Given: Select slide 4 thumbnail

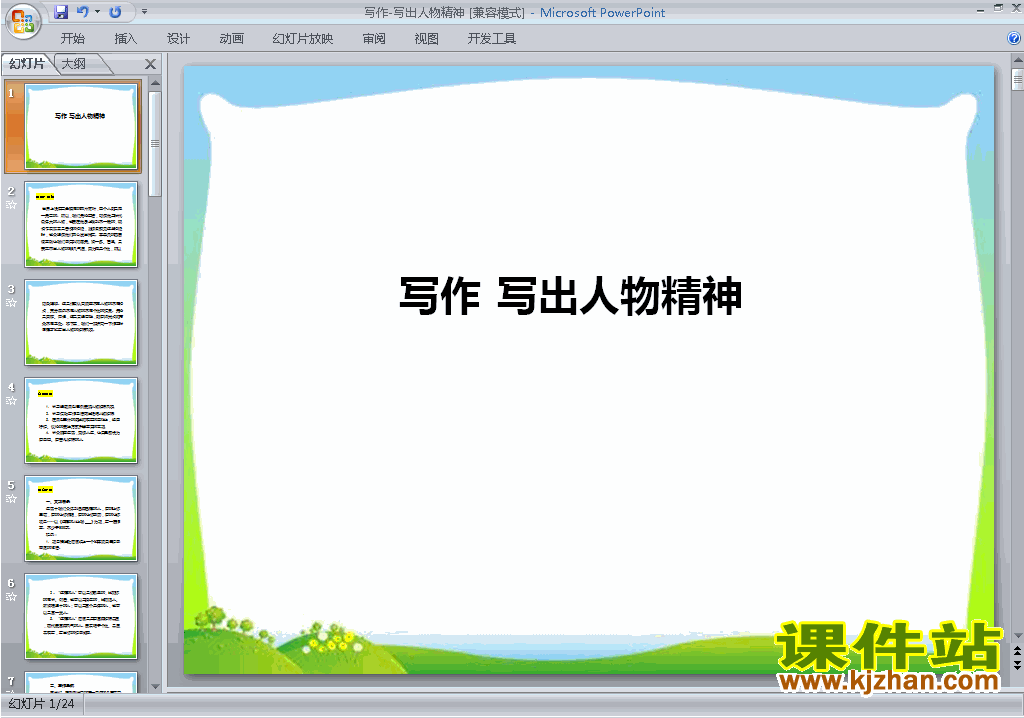Looking at the screenshot, I should tap(81, 420).
